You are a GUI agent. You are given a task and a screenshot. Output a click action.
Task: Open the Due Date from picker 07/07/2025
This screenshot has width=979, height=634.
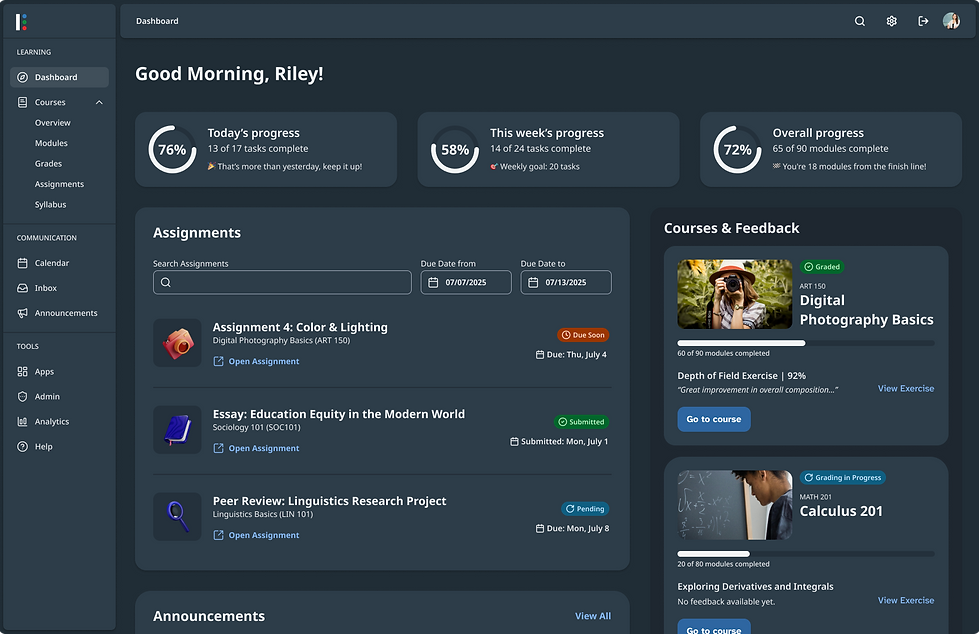pyautogui.click(x=466, y=282)
